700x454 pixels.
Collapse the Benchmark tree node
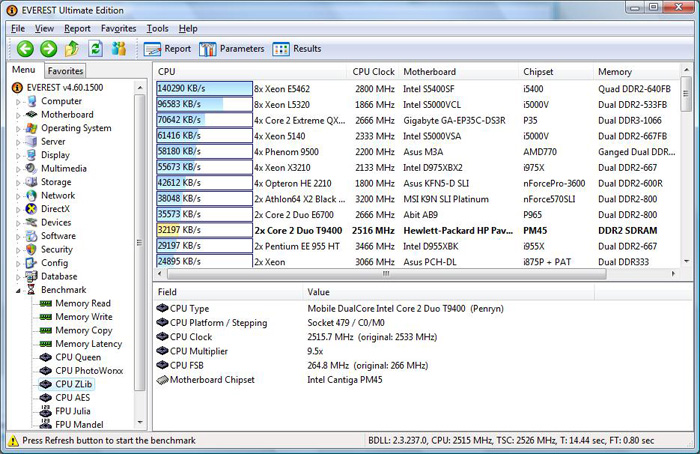[x=18, y=291]
